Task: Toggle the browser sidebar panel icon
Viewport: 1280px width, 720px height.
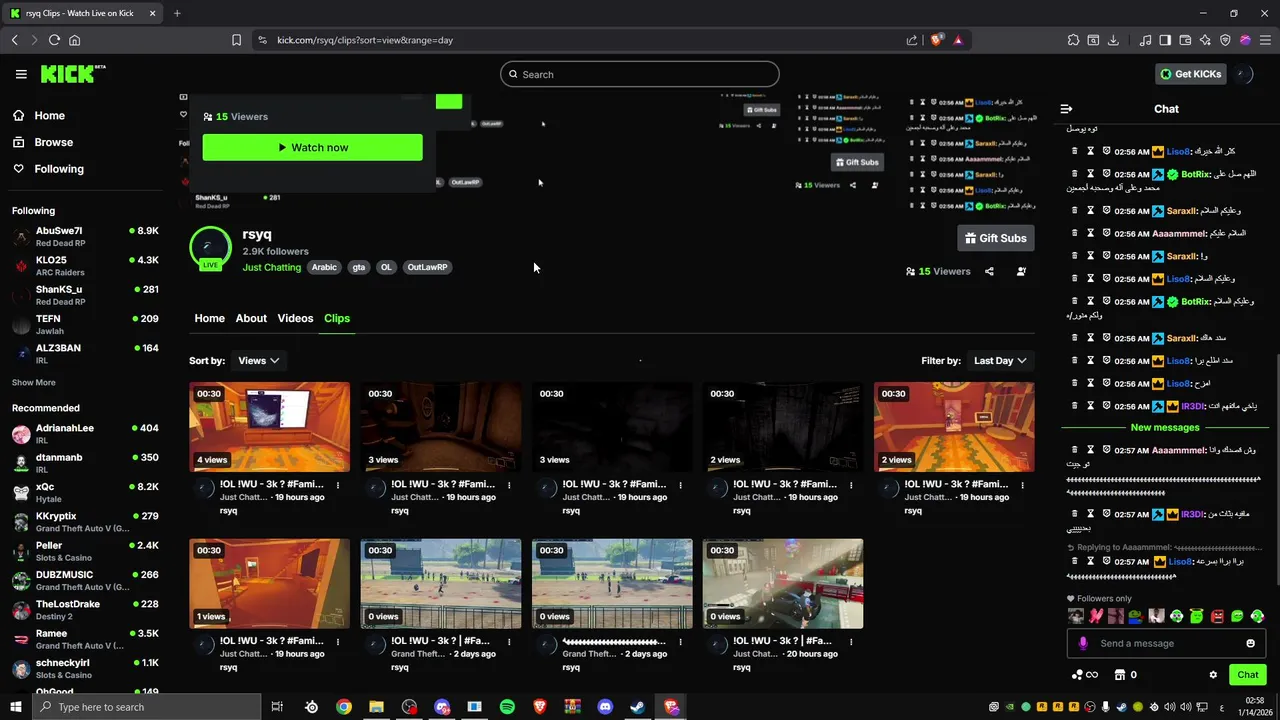Action: point(1165,40)
